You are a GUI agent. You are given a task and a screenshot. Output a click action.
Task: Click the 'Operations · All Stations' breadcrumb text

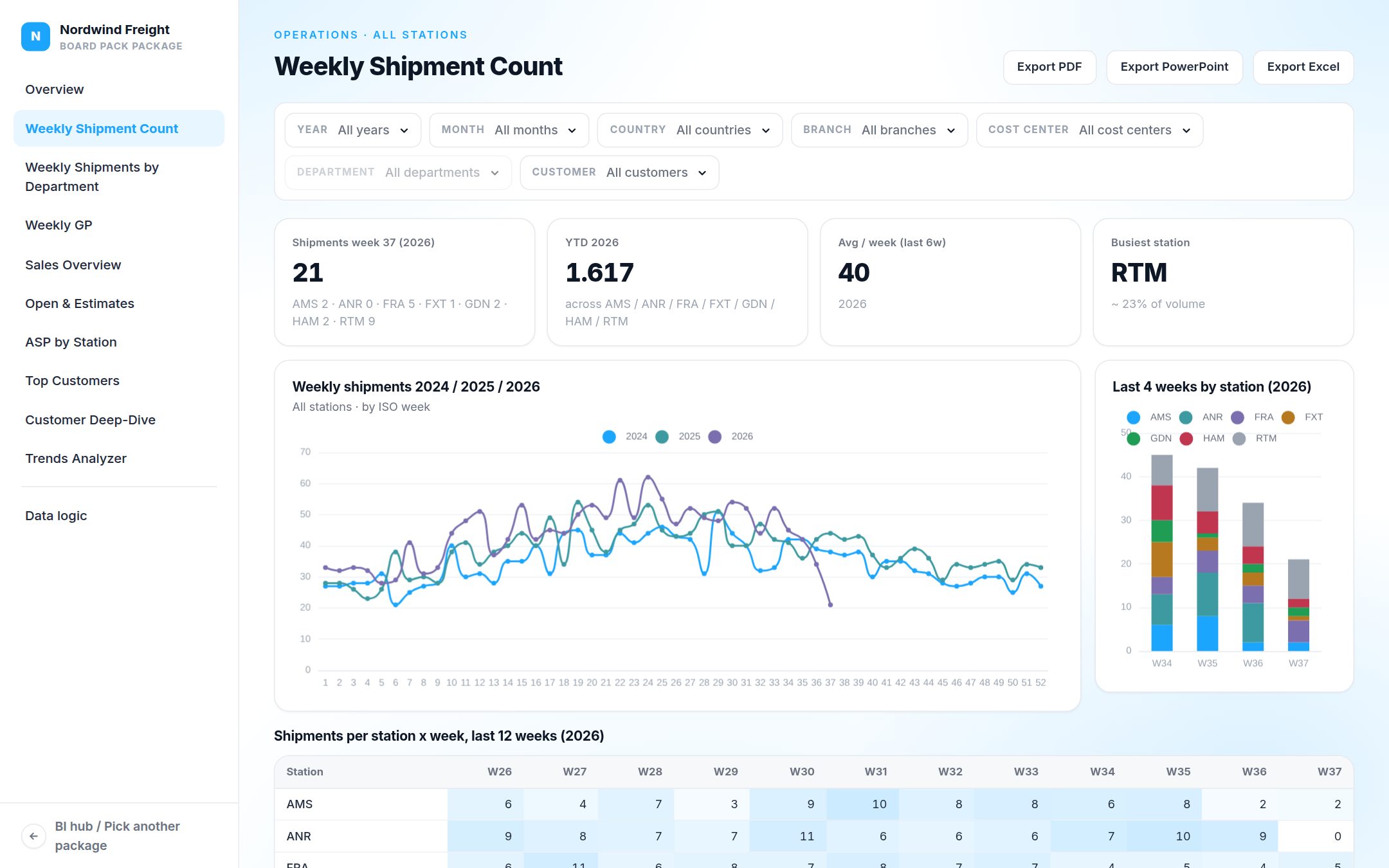tap(370, 35)
